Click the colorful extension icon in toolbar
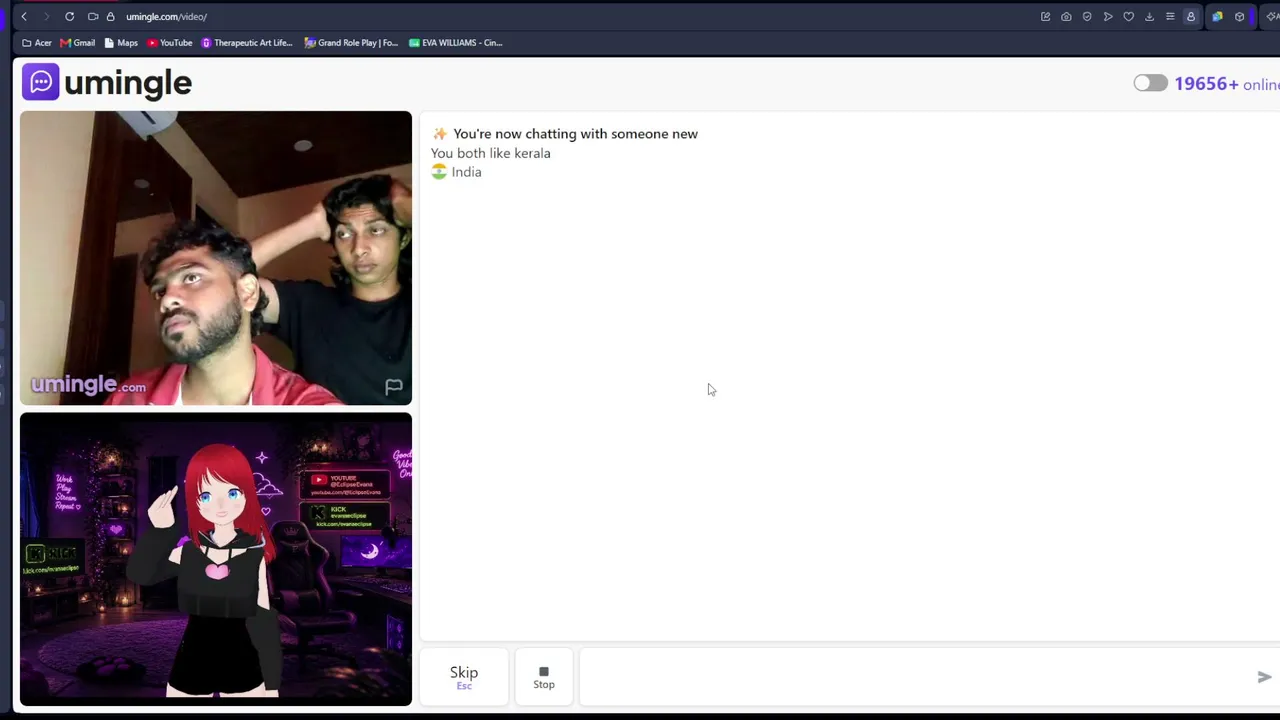Viewport: 1280px width, 720px height. 1217,17
